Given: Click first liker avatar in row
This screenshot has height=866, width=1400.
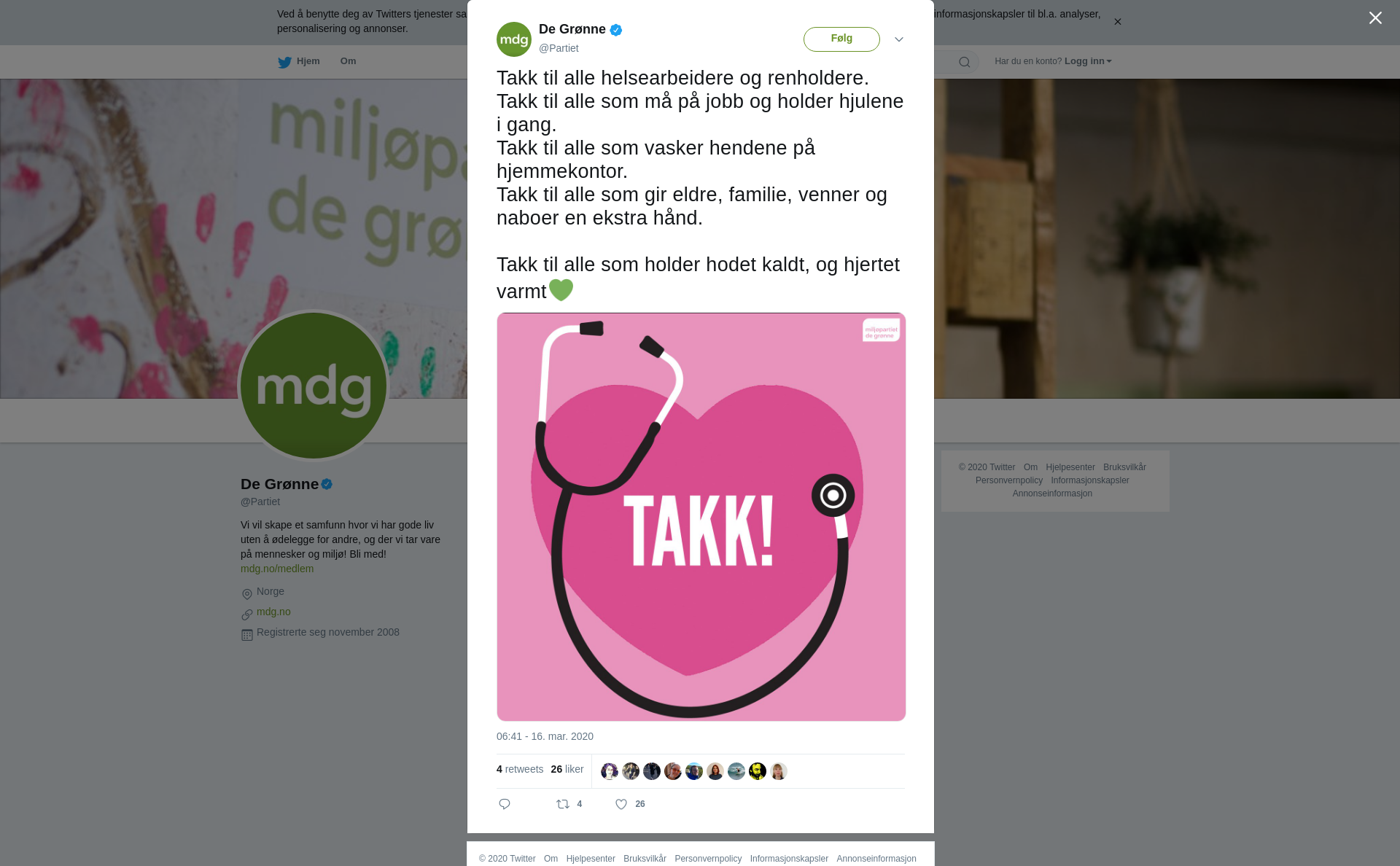Looking at the screenshot, I should pyautogui.click(x=610, y=771).
